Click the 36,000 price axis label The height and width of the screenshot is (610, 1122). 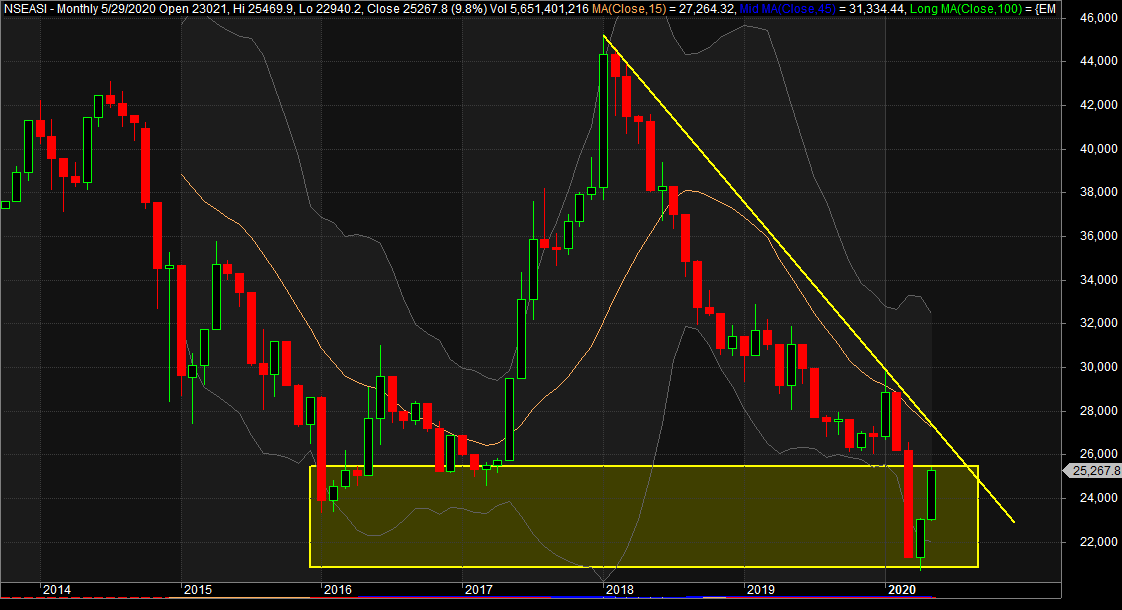click(x=1098, y=236)
